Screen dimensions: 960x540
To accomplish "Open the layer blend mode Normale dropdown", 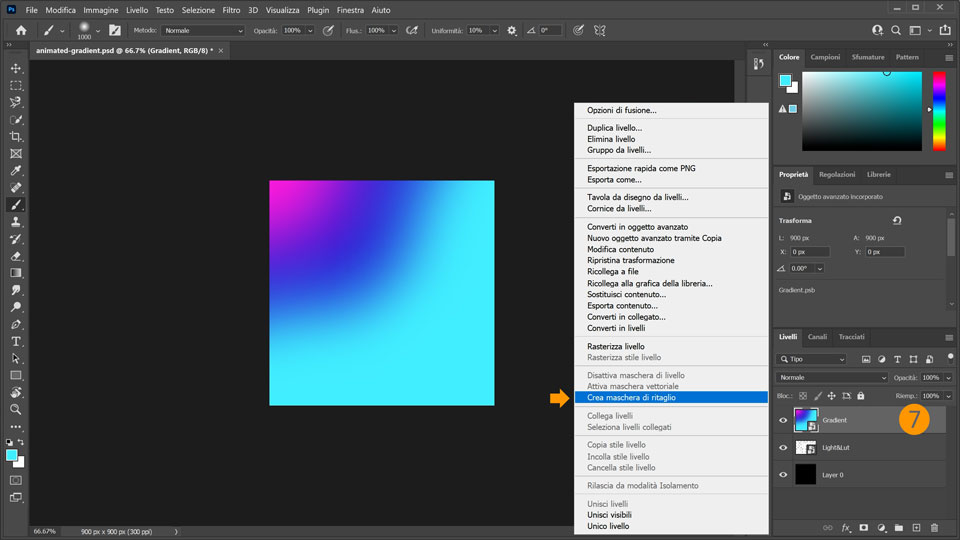I will [x=832, y=378].
